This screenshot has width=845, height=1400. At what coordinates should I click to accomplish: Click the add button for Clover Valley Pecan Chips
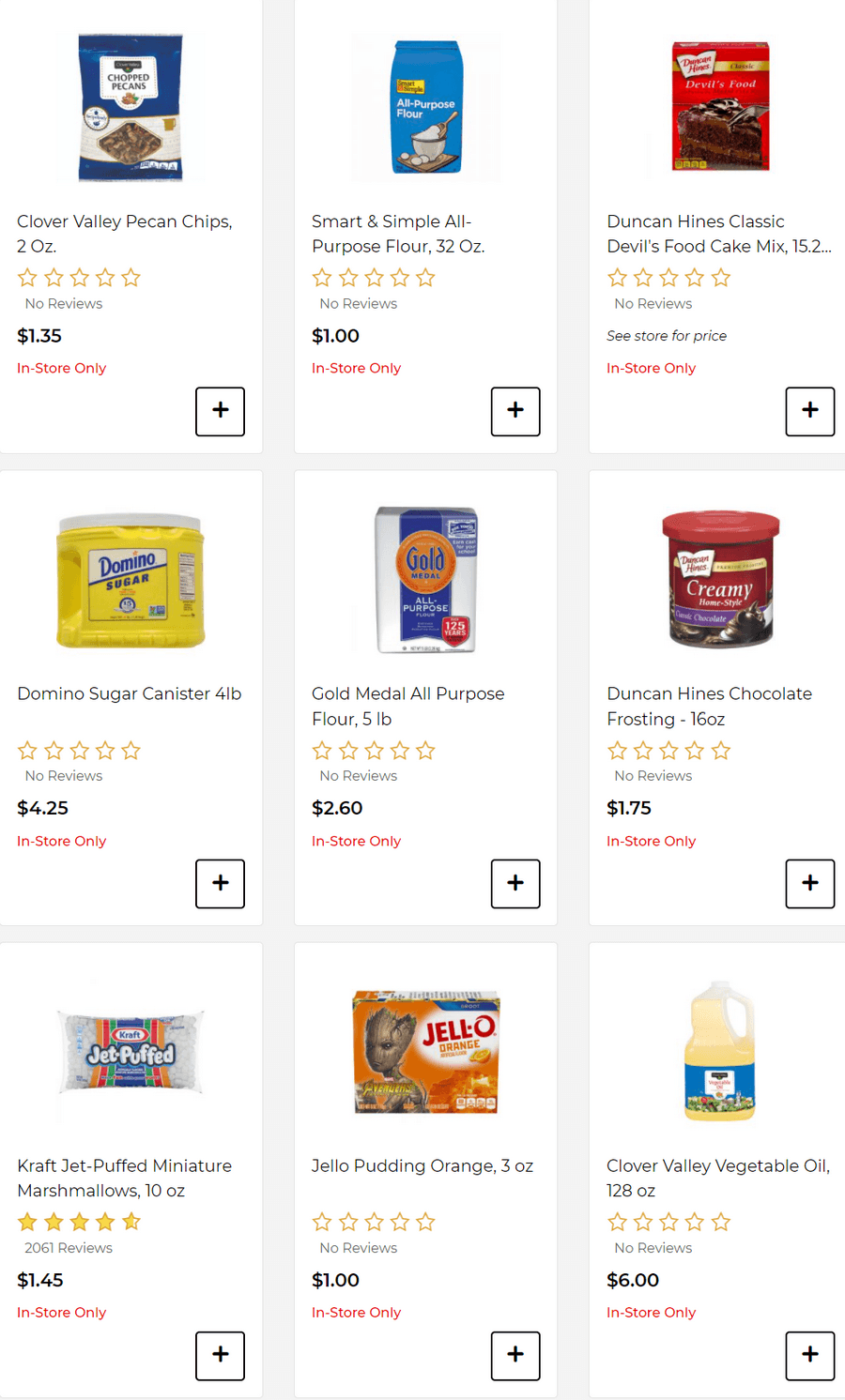[220, 411]
